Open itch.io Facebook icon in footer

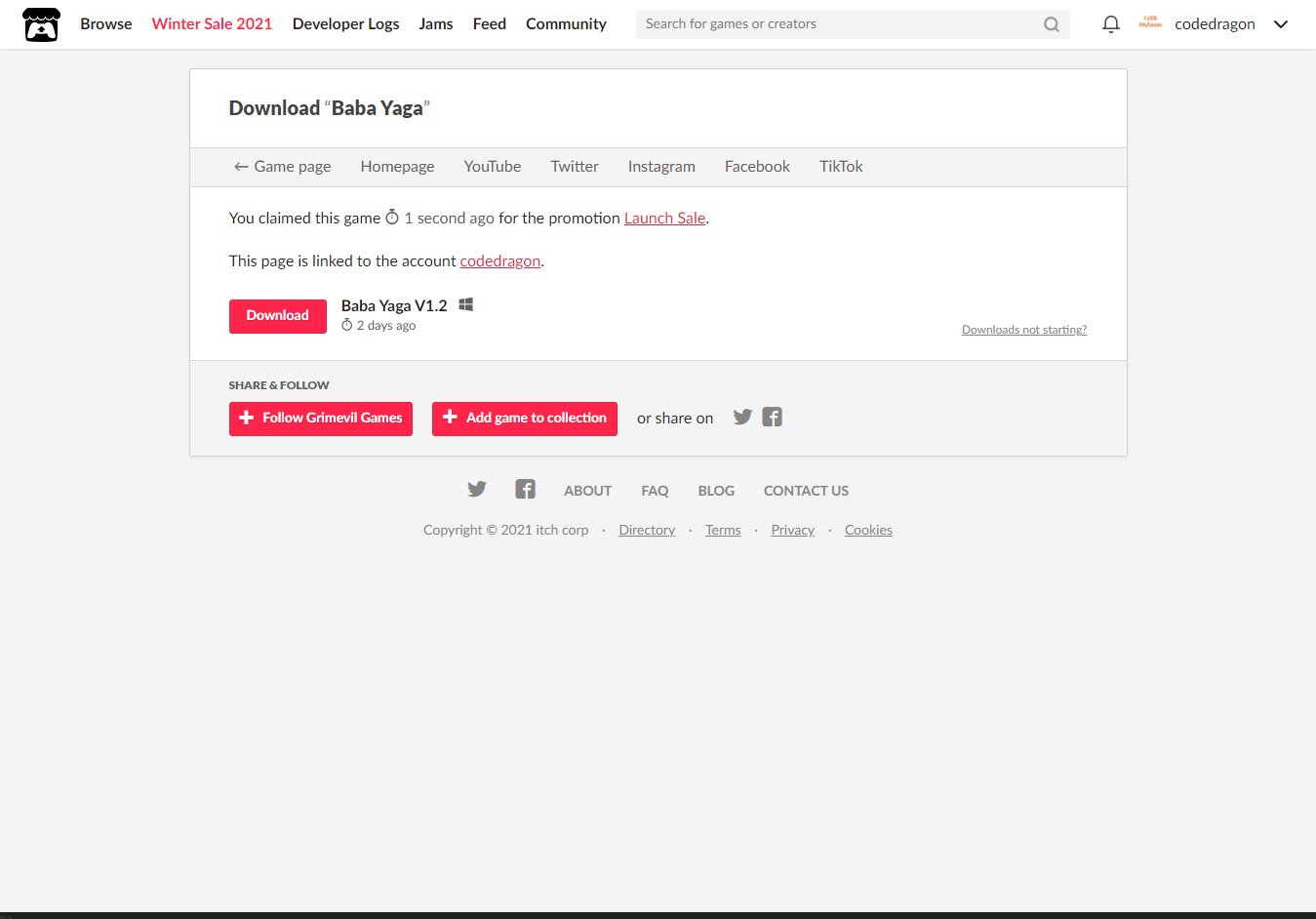pyautogui.click(x=525, y=489)
